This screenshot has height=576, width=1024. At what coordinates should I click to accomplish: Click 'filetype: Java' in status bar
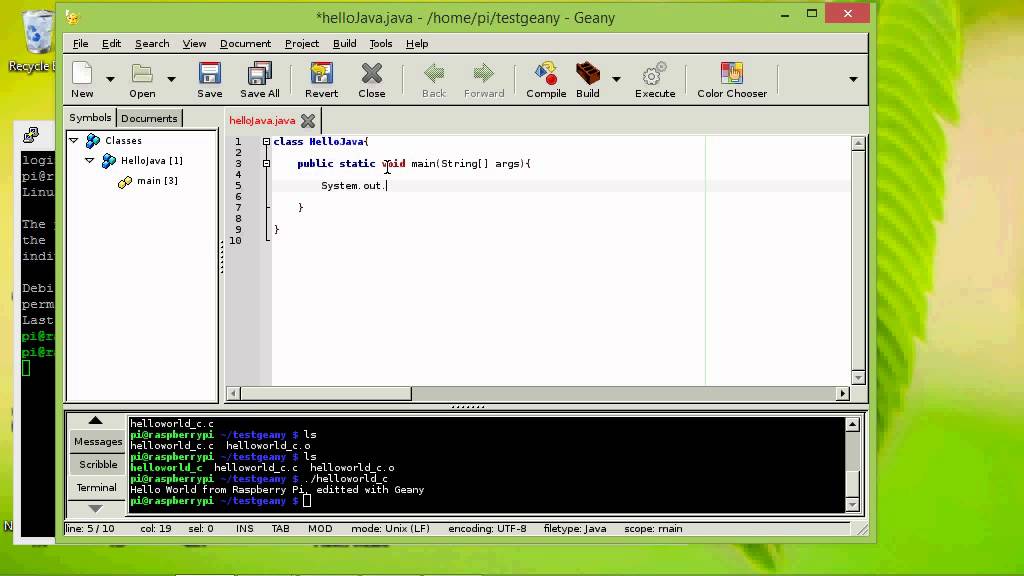(575, 529)
